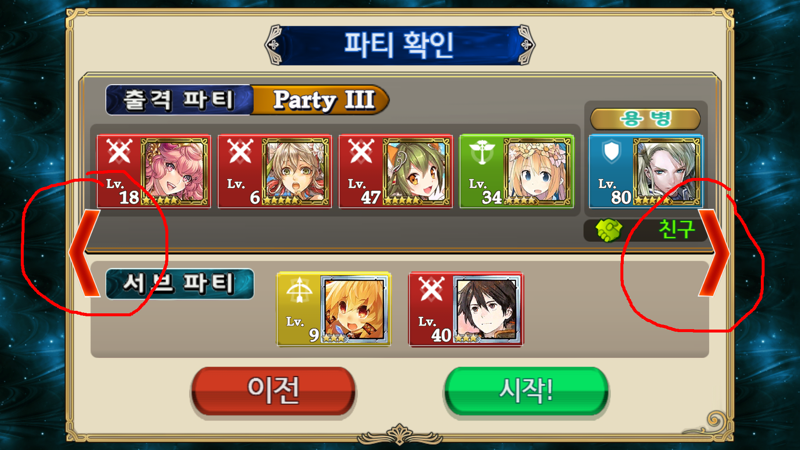Viewport: 800px width, 450px height.
Task: Click the yellow bow class icon
Action: click(x=299, y=290)
